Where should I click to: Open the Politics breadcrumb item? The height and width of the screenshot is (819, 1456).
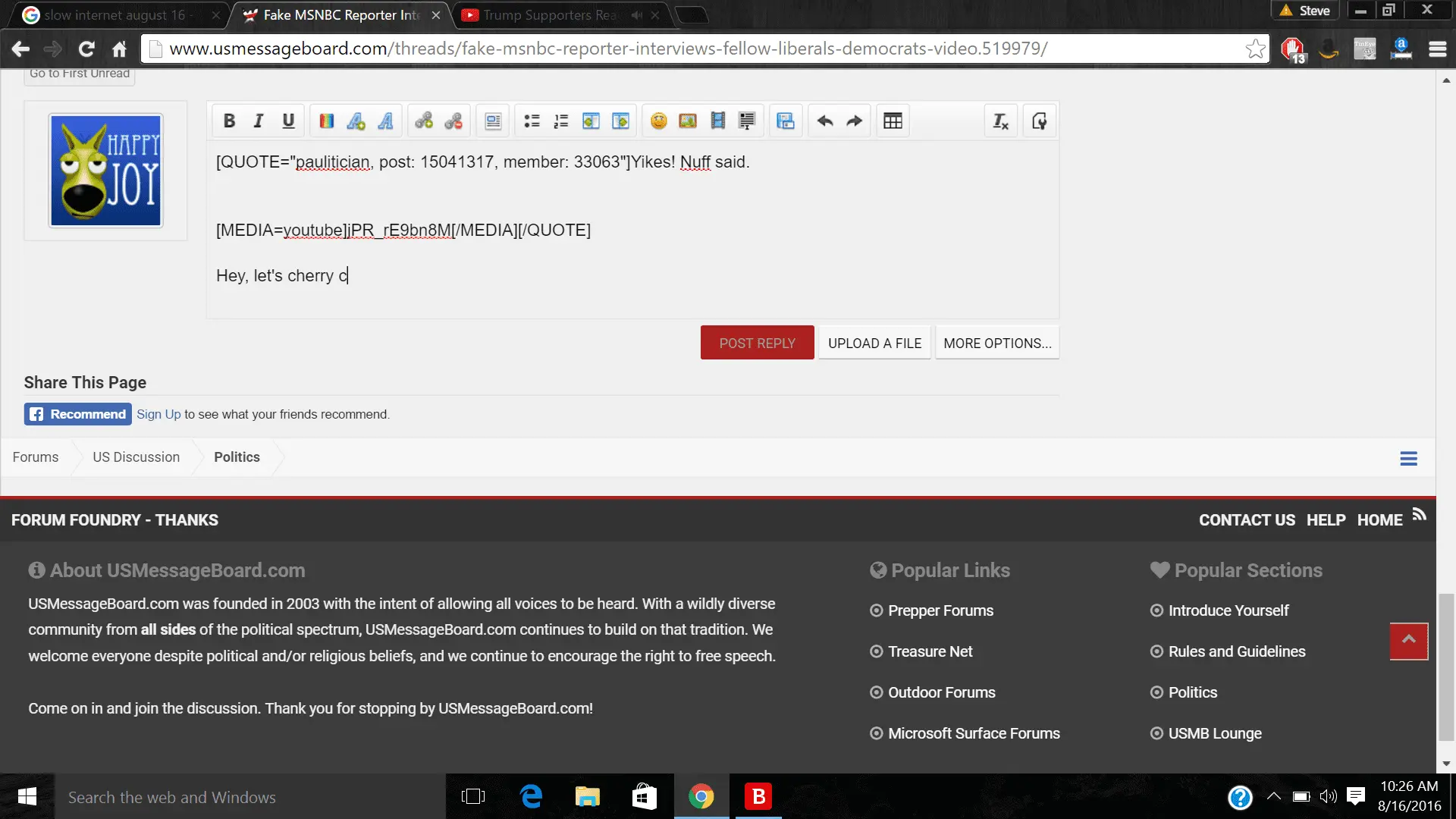(237, 457)
